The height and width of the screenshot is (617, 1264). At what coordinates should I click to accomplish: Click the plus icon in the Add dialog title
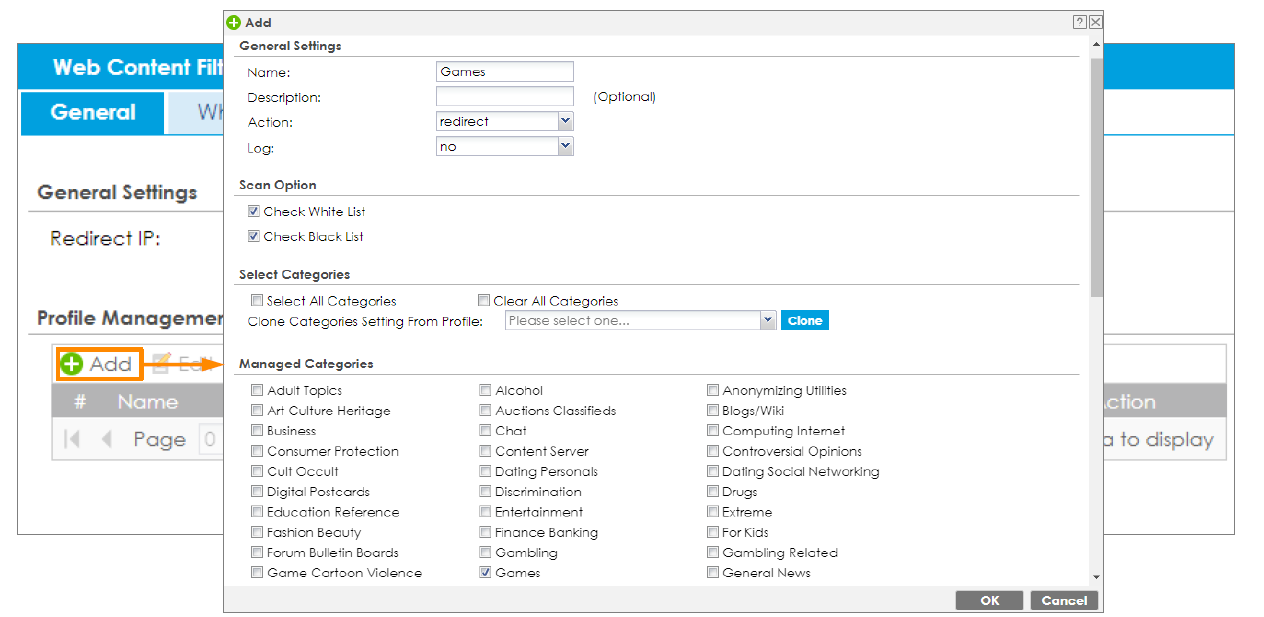pos(234,22)
